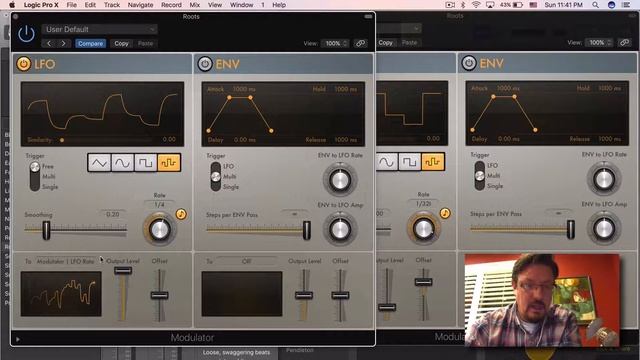The height and width of the screenshot is (360, 640).
Task: Click the link icon next to View 100%
Action: click(x=360, y=43)
